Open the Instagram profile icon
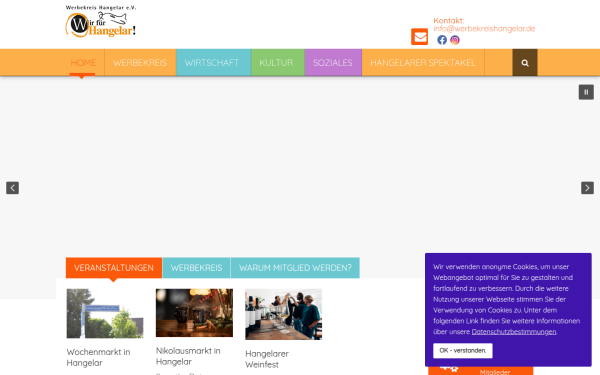The width and height of the screenshot is (600, 375). pyautogui.click(x=455, y=40)
